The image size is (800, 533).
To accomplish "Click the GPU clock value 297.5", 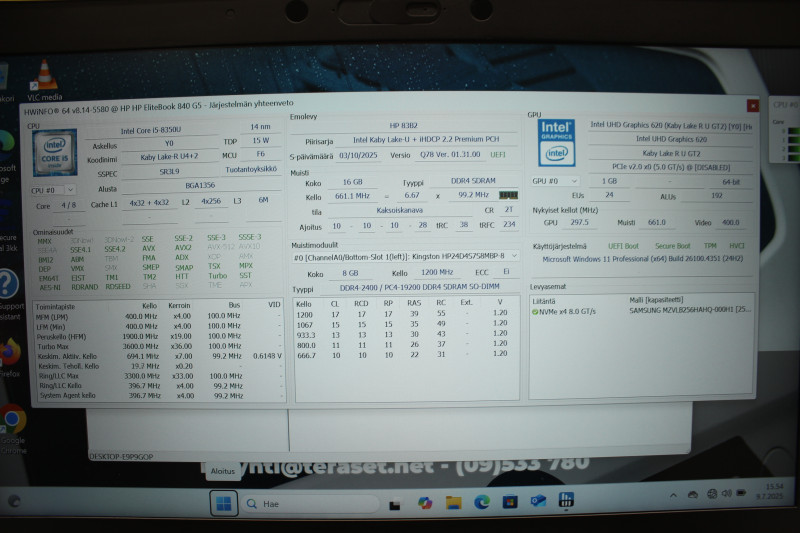I will point(579,222).
